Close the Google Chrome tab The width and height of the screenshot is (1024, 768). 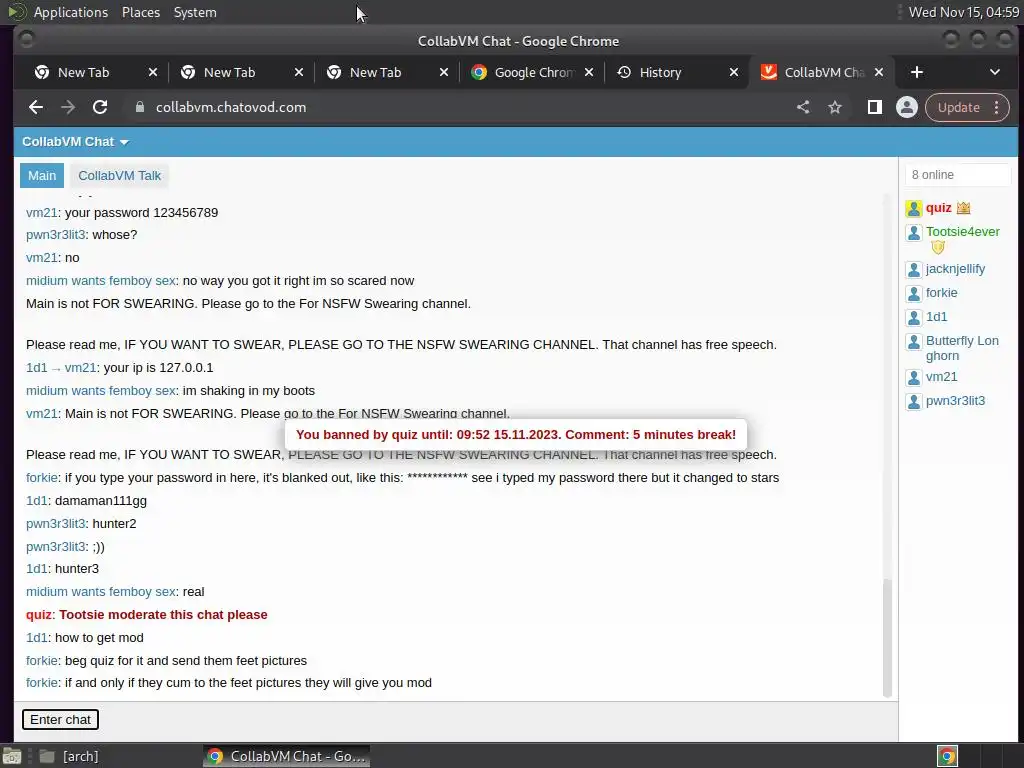click(589, 72)
